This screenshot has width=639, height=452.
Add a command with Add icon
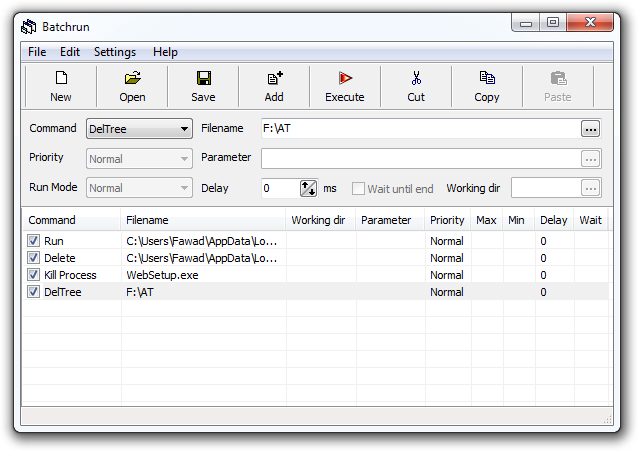point(274,77)
